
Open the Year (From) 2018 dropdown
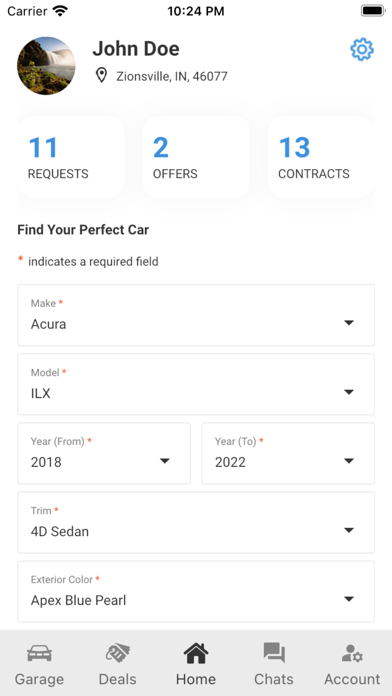click(104, 453)
